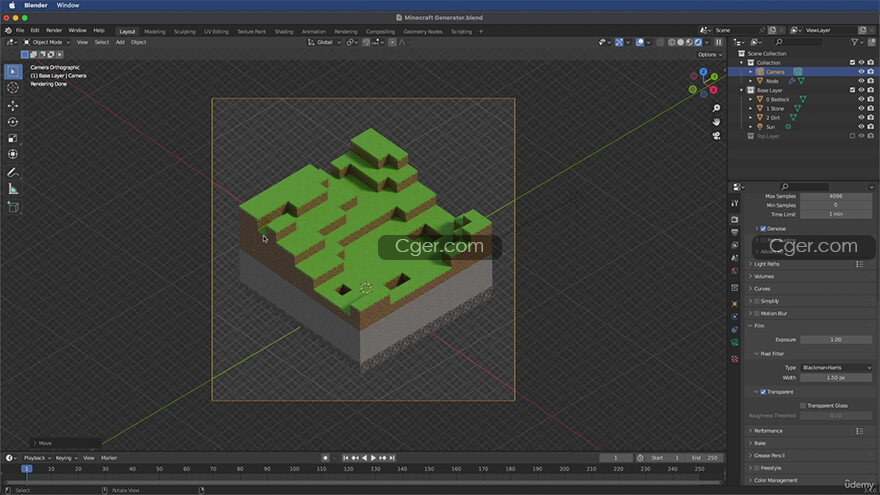Open the Render menu
This screenshot has width=880, height=495.
click(x=54, y=30)
